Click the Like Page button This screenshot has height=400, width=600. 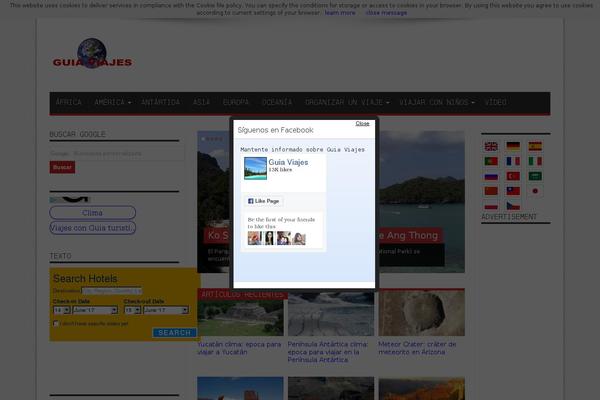click(264, 201)
